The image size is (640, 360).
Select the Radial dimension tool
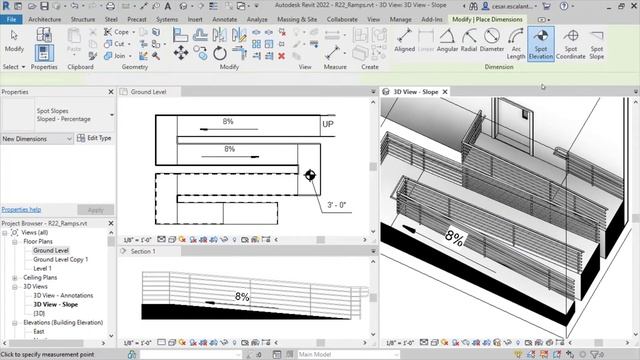(x=469, y=40)
